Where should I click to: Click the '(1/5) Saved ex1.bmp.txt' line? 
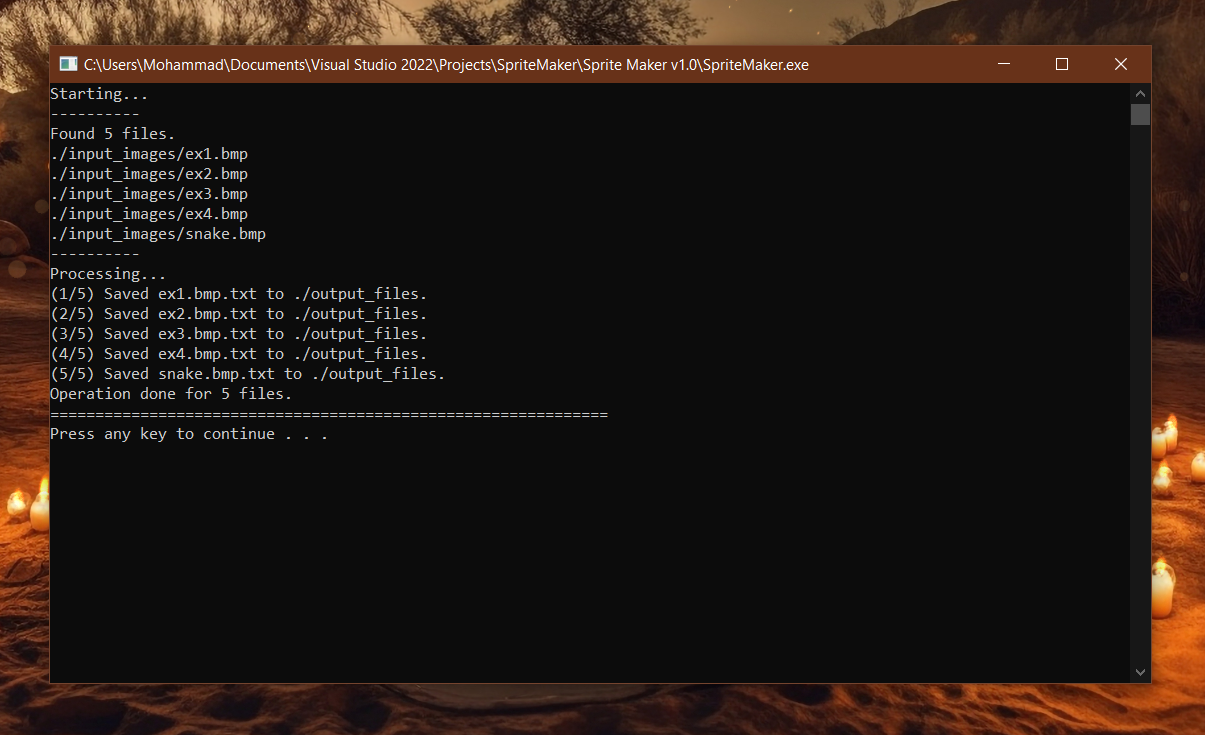239,294
